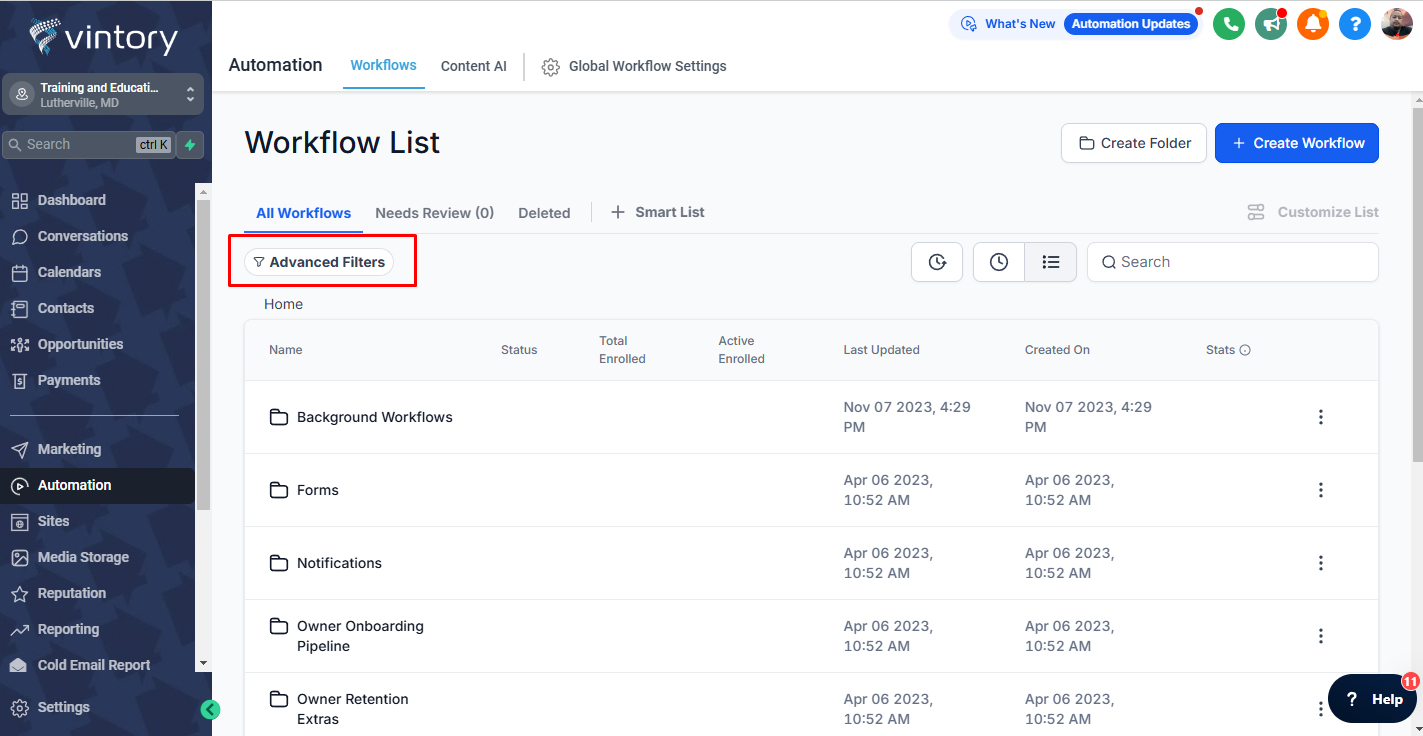Open Global Workflow Settings
The image size is (1423, 736).
pos(634,67)
